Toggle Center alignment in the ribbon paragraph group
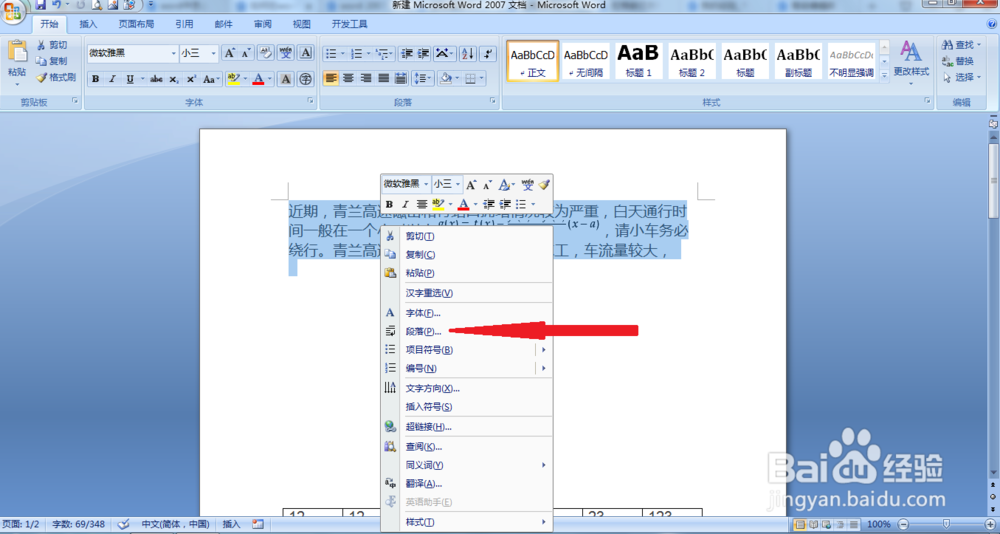 [348, 78]
